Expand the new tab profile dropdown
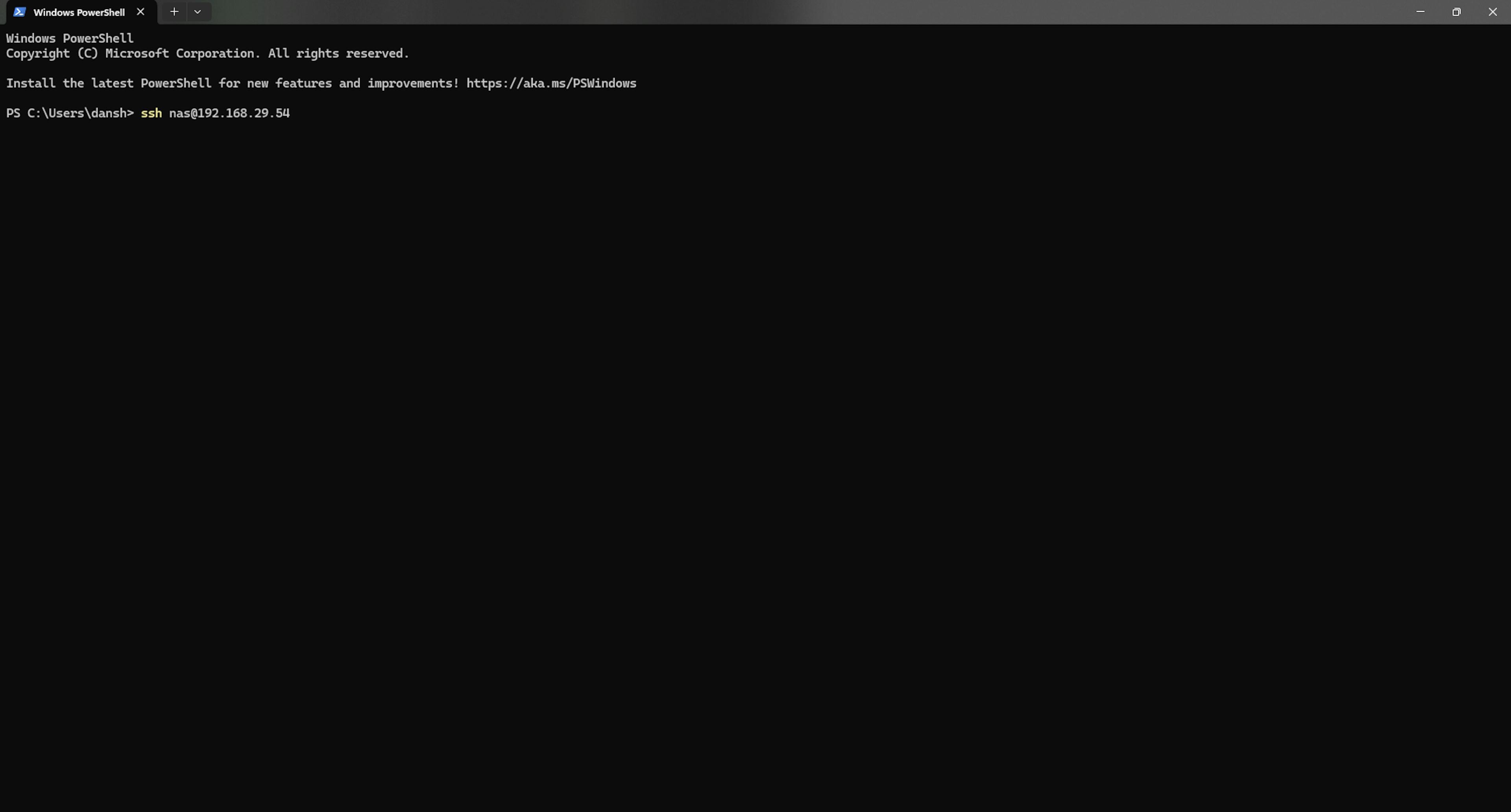This screenshot has height=812, width=1511. coord(198,12)
